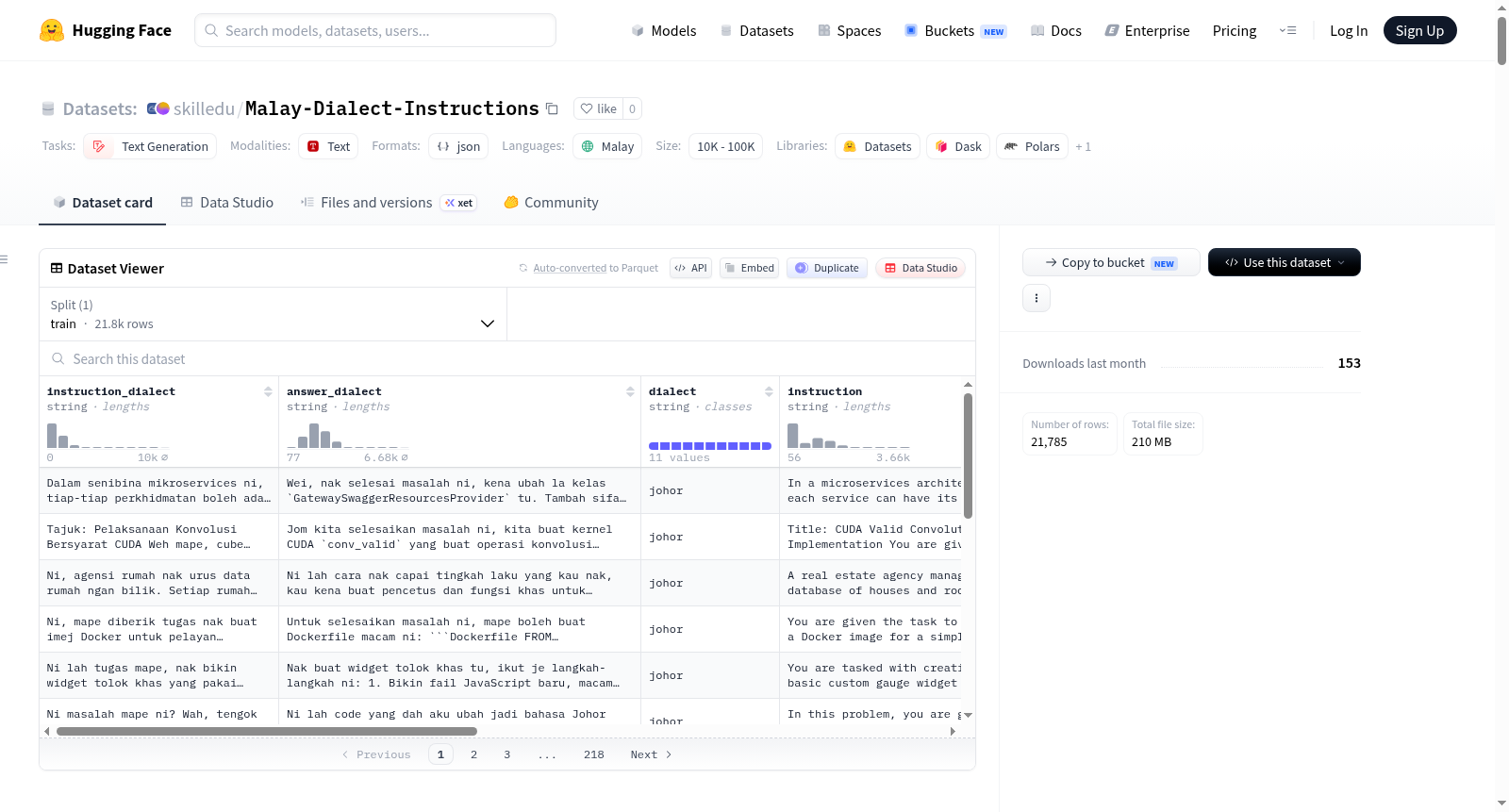Focus the Search this dataset field
The width and height of the screenshot is (1509, 812).
point(507,358)
